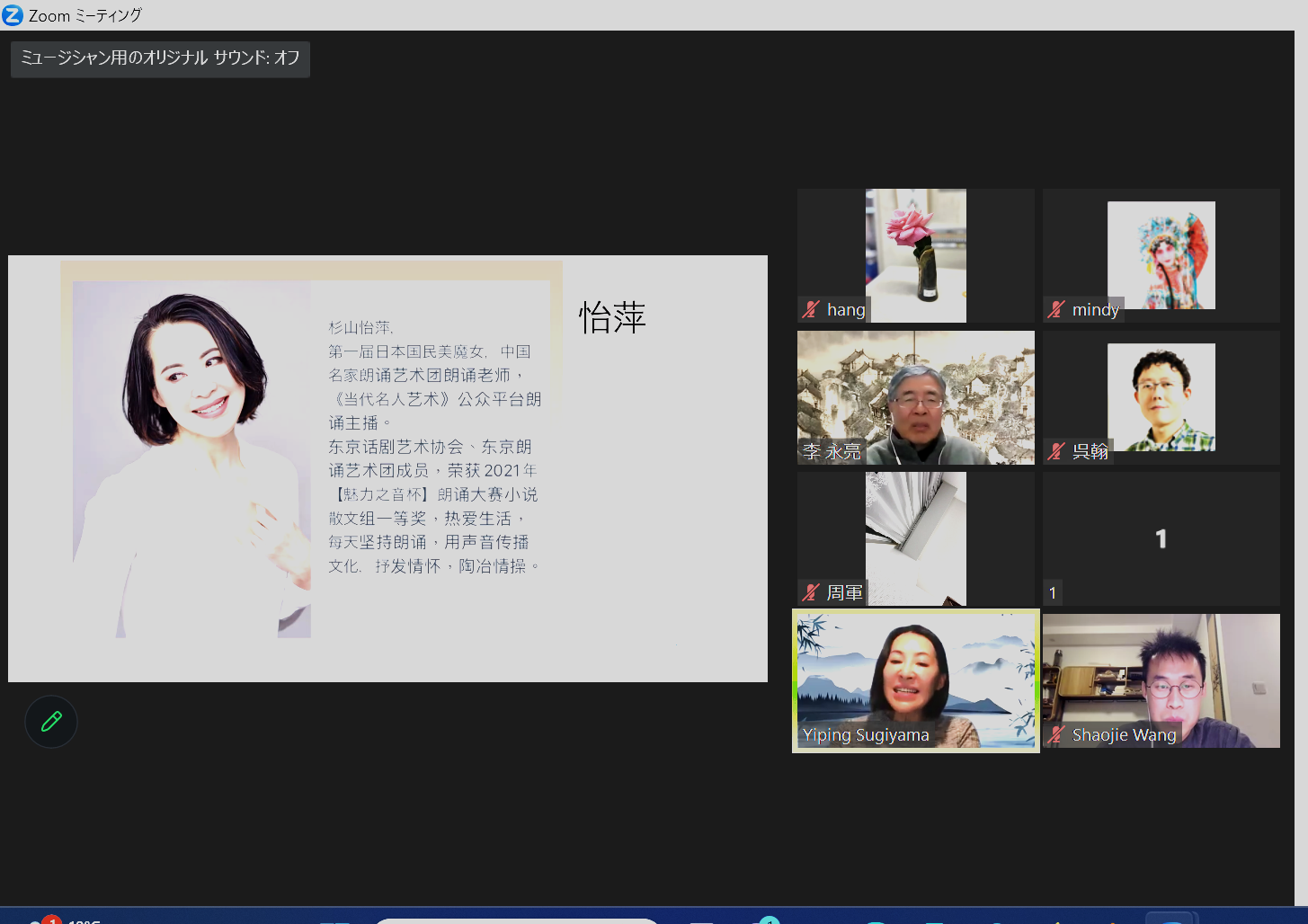Click mindy's muted microphone icon
The width and height of the screenshot is (1308, 924).
pyautogui.click(x=1056, y=310)
